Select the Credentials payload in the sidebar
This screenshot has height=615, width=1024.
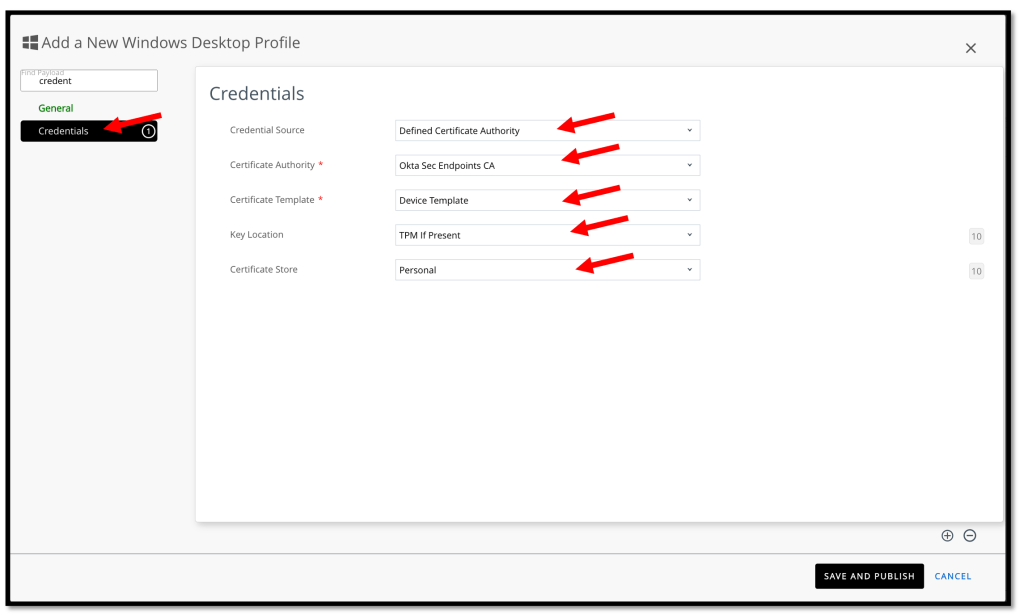pyautogui.click(x=64, y=131)
